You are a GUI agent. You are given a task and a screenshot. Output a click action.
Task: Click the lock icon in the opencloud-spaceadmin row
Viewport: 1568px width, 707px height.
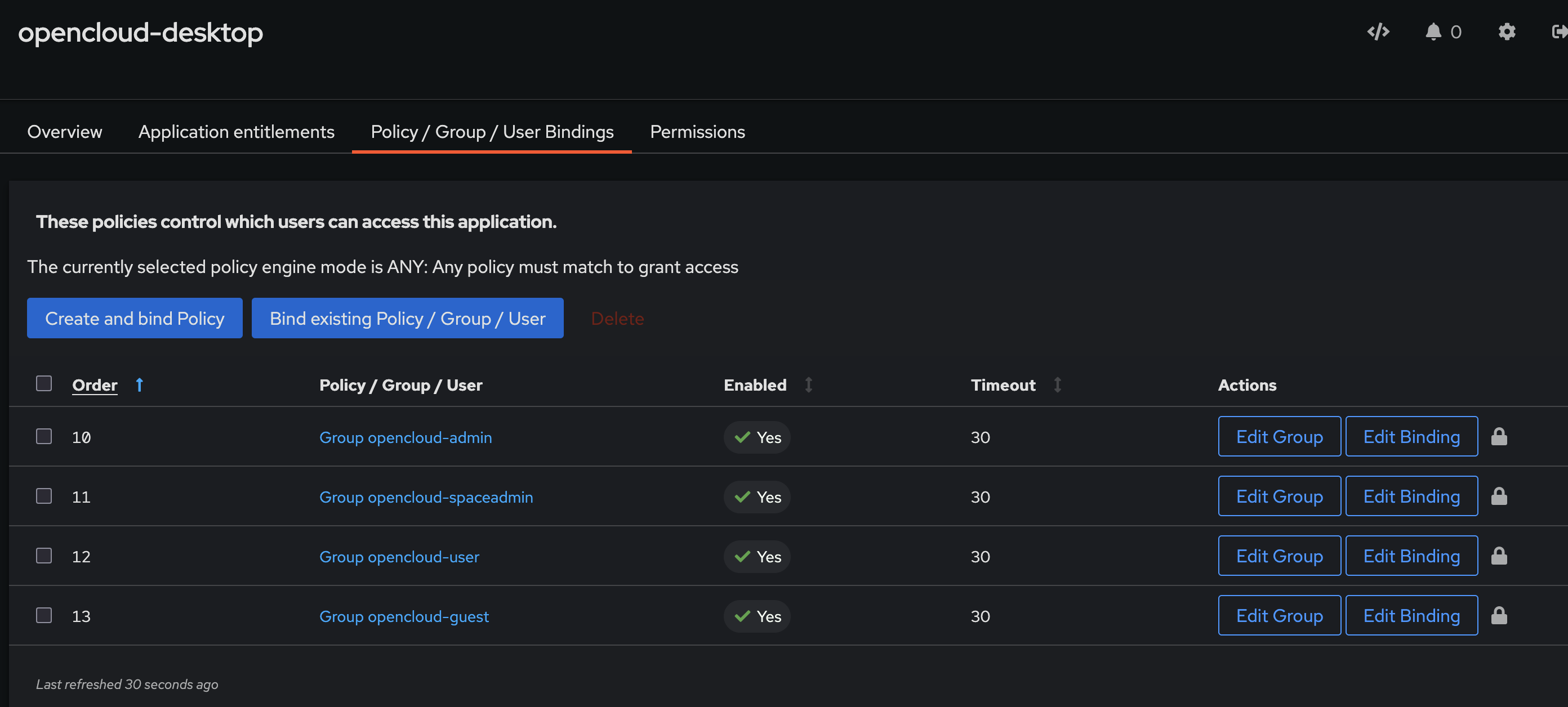tap(1499, 496)
